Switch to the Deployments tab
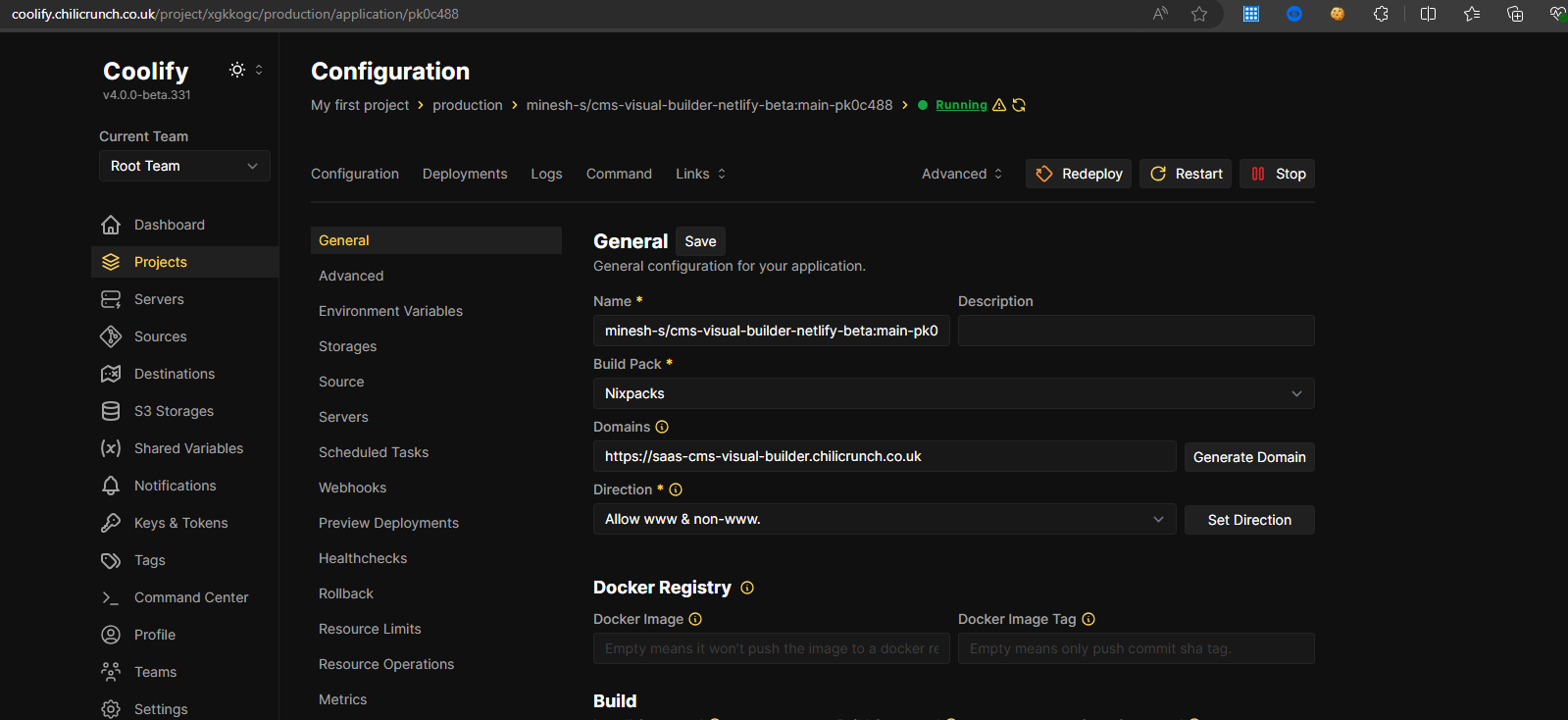Screen dimensions: 1568x720 click(465, 174)
